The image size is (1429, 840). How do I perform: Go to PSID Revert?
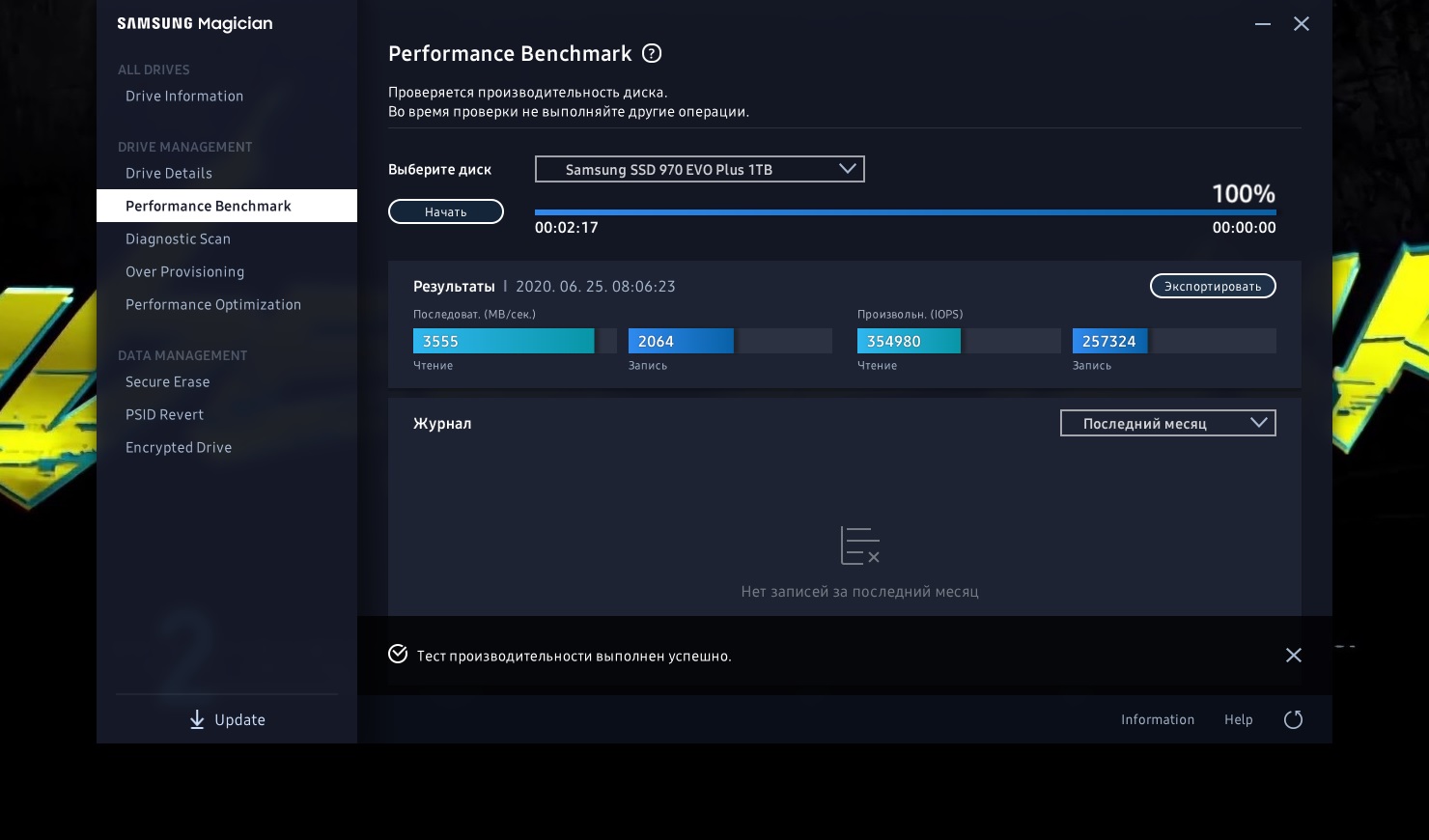click(165, 414)
